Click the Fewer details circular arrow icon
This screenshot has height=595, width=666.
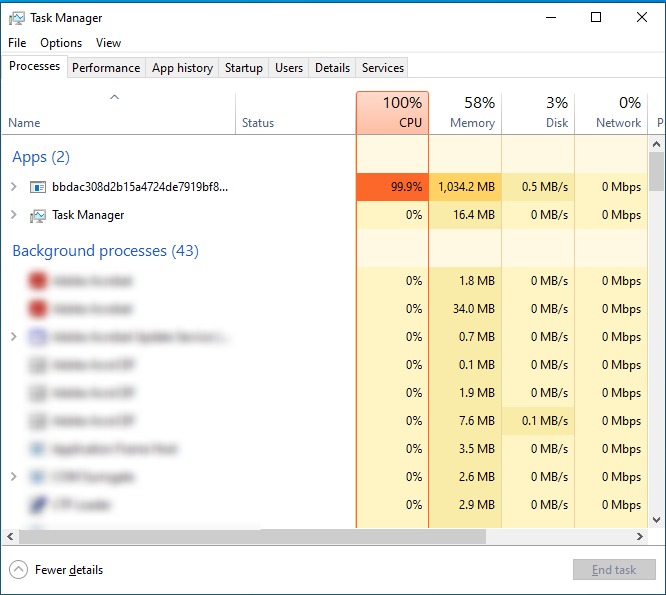point(18,570)
